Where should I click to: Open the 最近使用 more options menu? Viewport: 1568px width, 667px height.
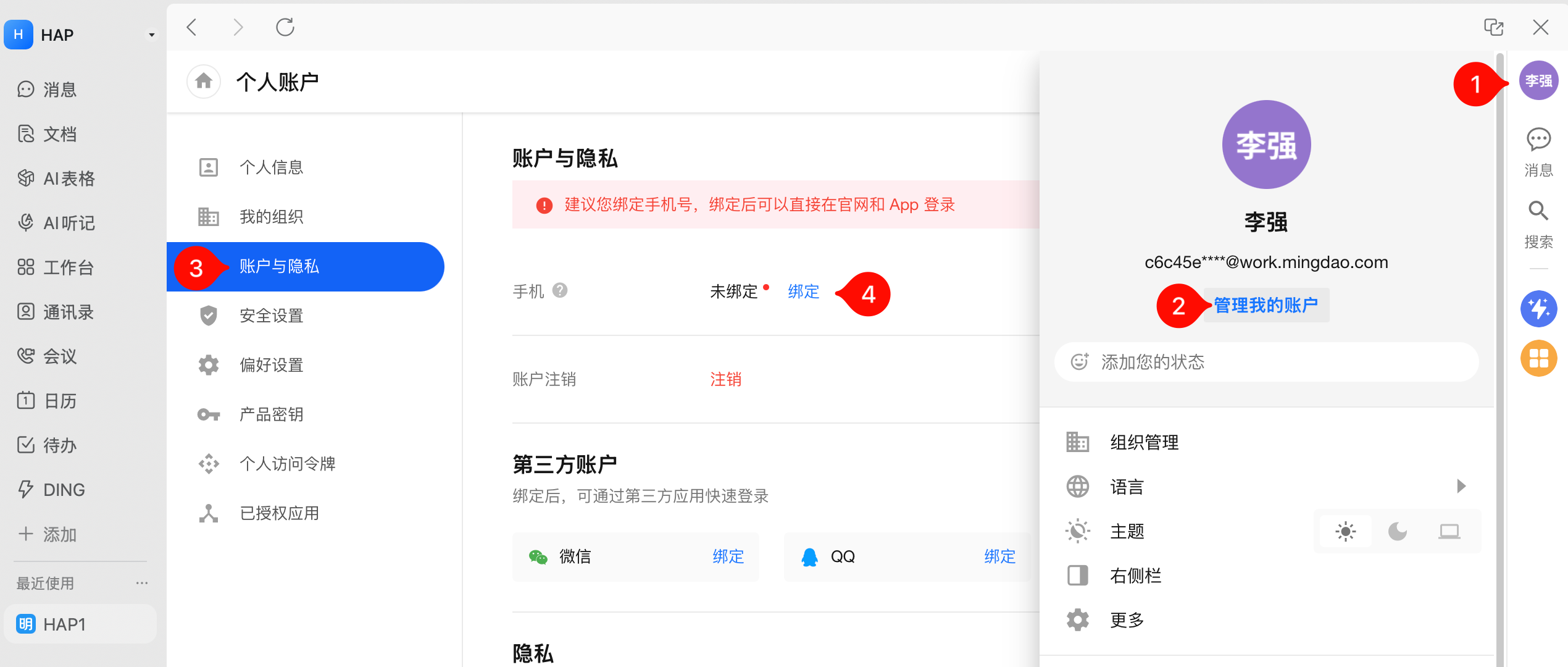point(142,583)
